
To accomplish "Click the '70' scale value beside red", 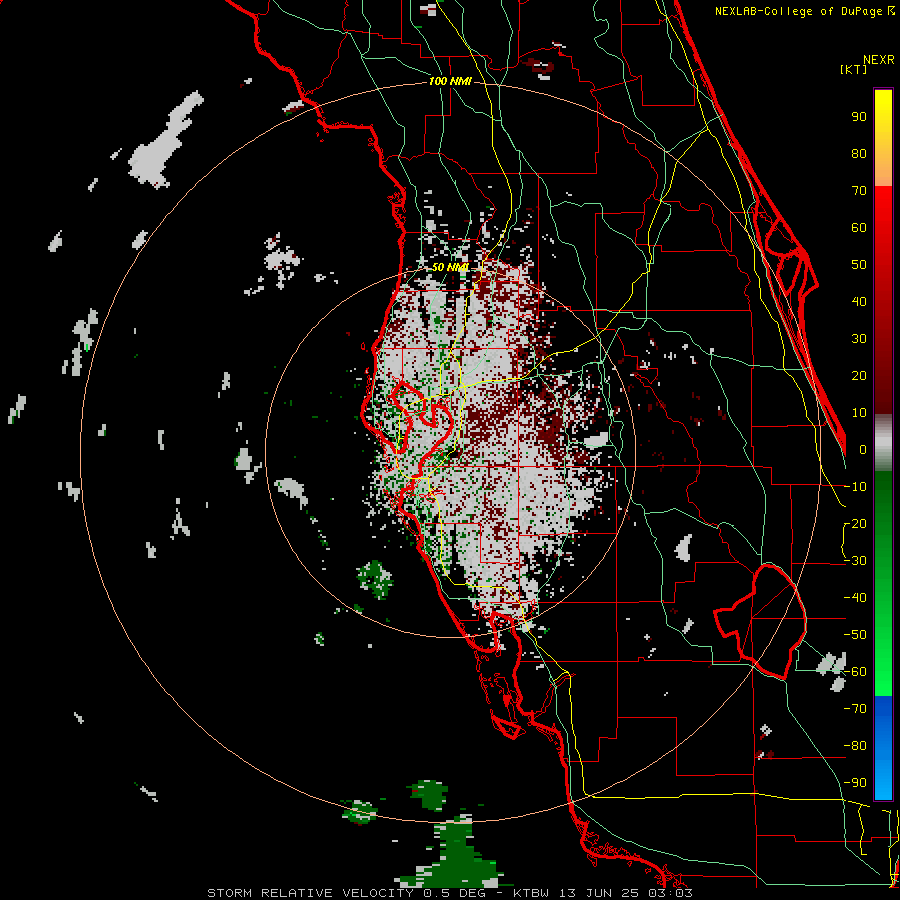I will 859,191.
